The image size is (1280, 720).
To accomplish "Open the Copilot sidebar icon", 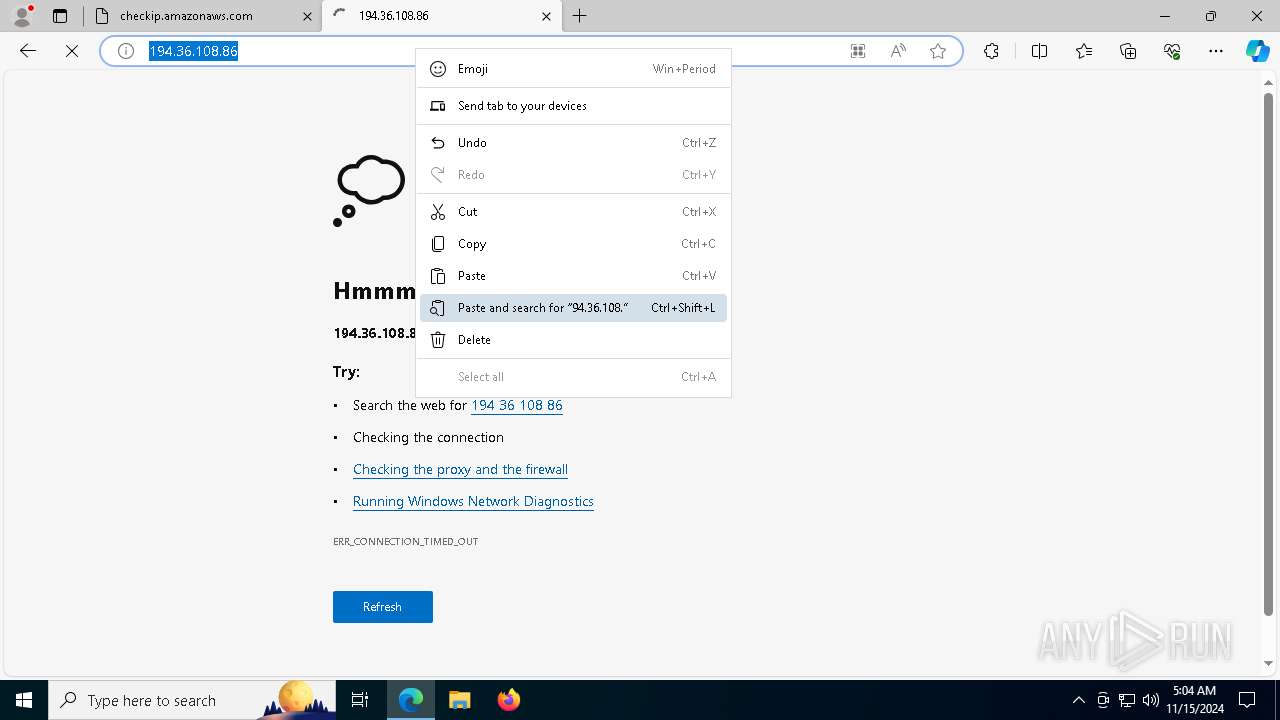I will tap(1257, 51).
